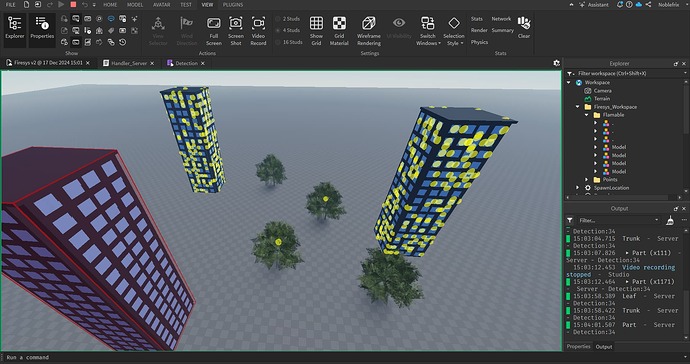The image size is (690, 364).
Task: Collapse the ribbon with the up arrow
Action: (572, 4)
